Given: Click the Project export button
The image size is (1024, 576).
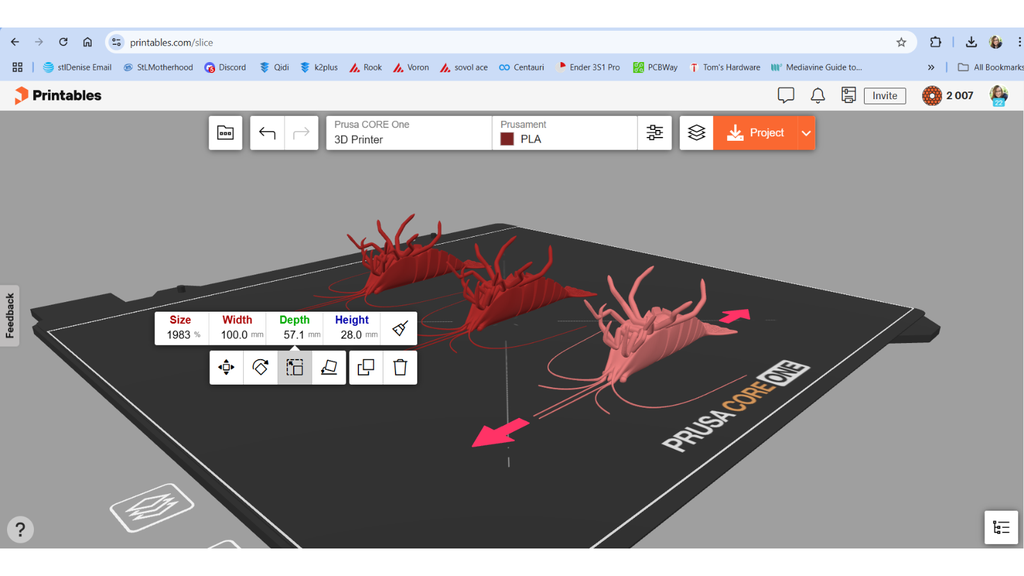Looking at the screenshot, I should [756, 133].
